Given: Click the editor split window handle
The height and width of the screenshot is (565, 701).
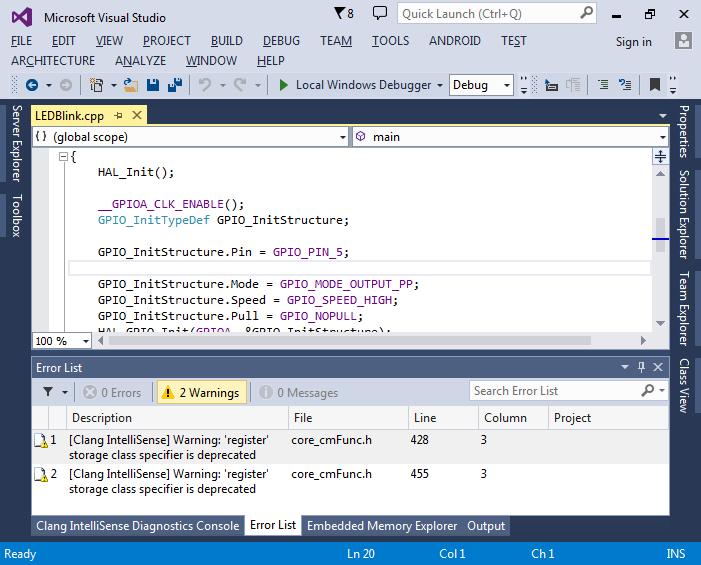Looking at the screenshot, I should click(x=660, y=156).
